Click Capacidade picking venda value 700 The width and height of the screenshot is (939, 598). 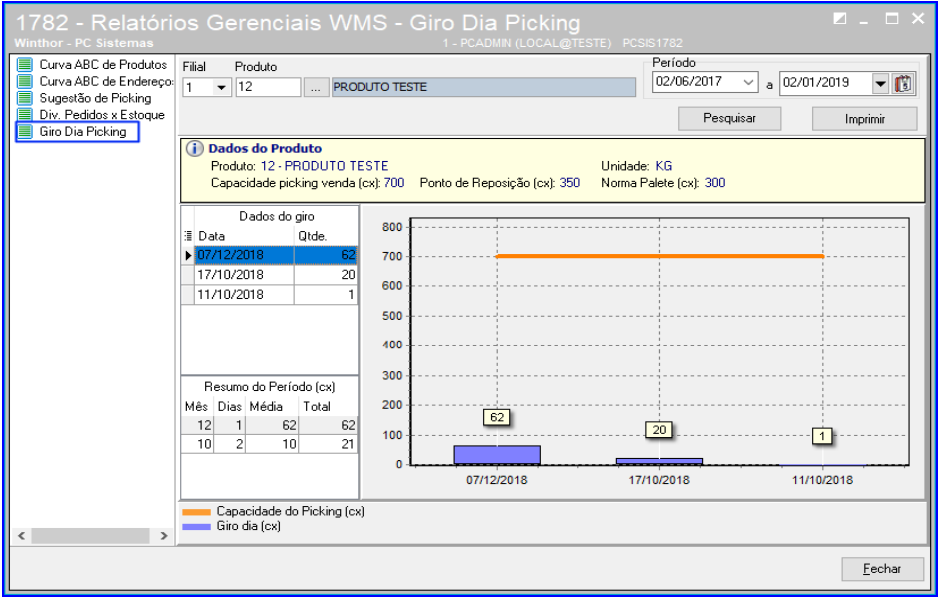394,183
